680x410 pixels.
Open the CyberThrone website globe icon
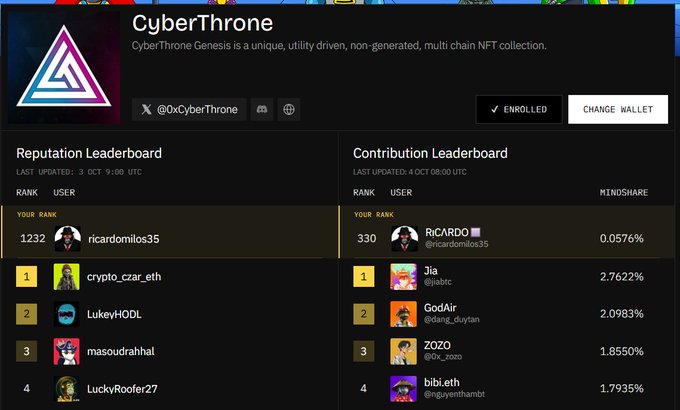(289, 109)
